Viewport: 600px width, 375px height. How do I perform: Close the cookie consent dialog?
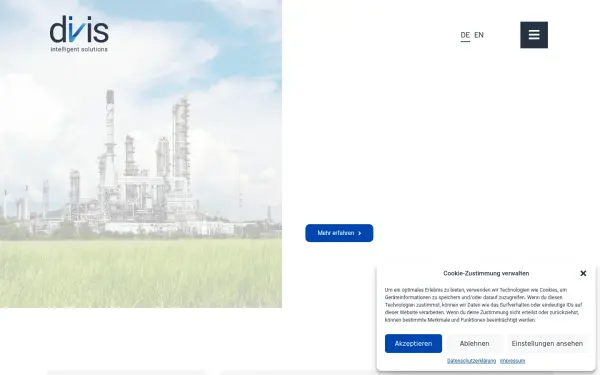[583, 273]
